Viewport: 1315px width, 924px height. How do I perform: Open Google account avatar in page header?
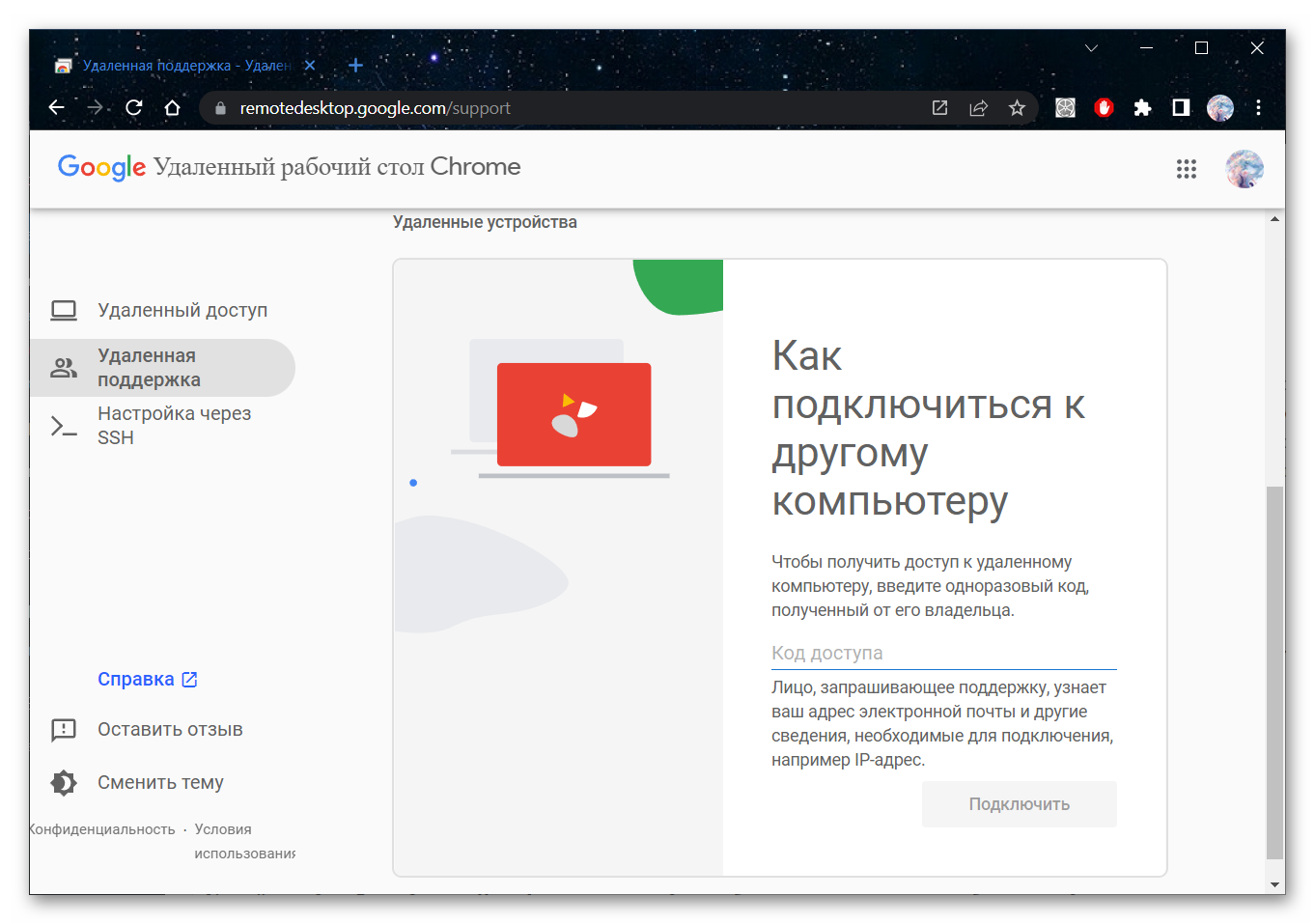pyautogui.click(x=1245, y=169)
